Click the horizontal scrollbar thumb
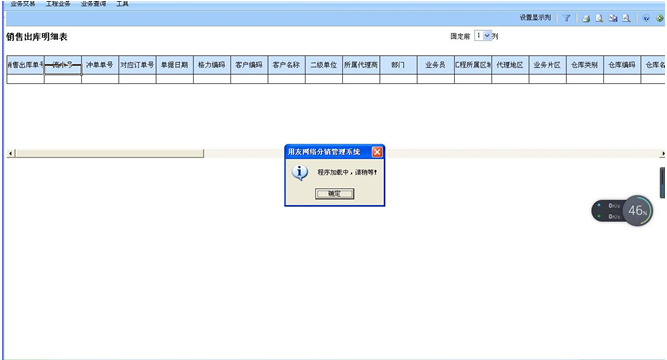The width and height of the screenshot is (667, 360). pos(109,153)
